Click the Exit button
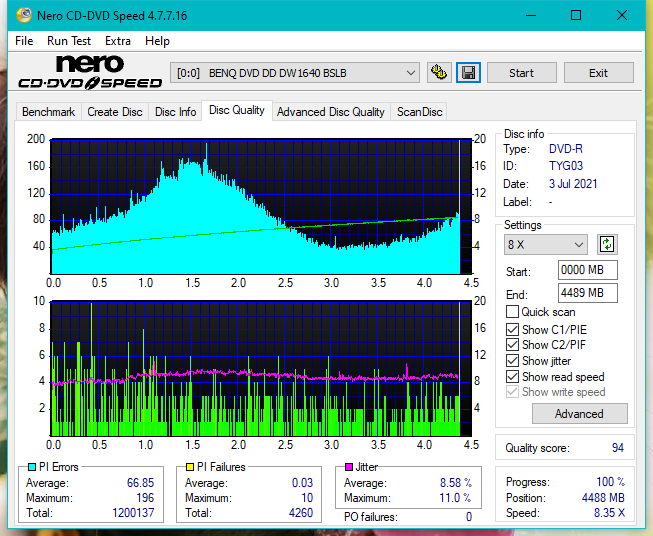653x536 pixels. pyautogui.click(x=598, y=73)
